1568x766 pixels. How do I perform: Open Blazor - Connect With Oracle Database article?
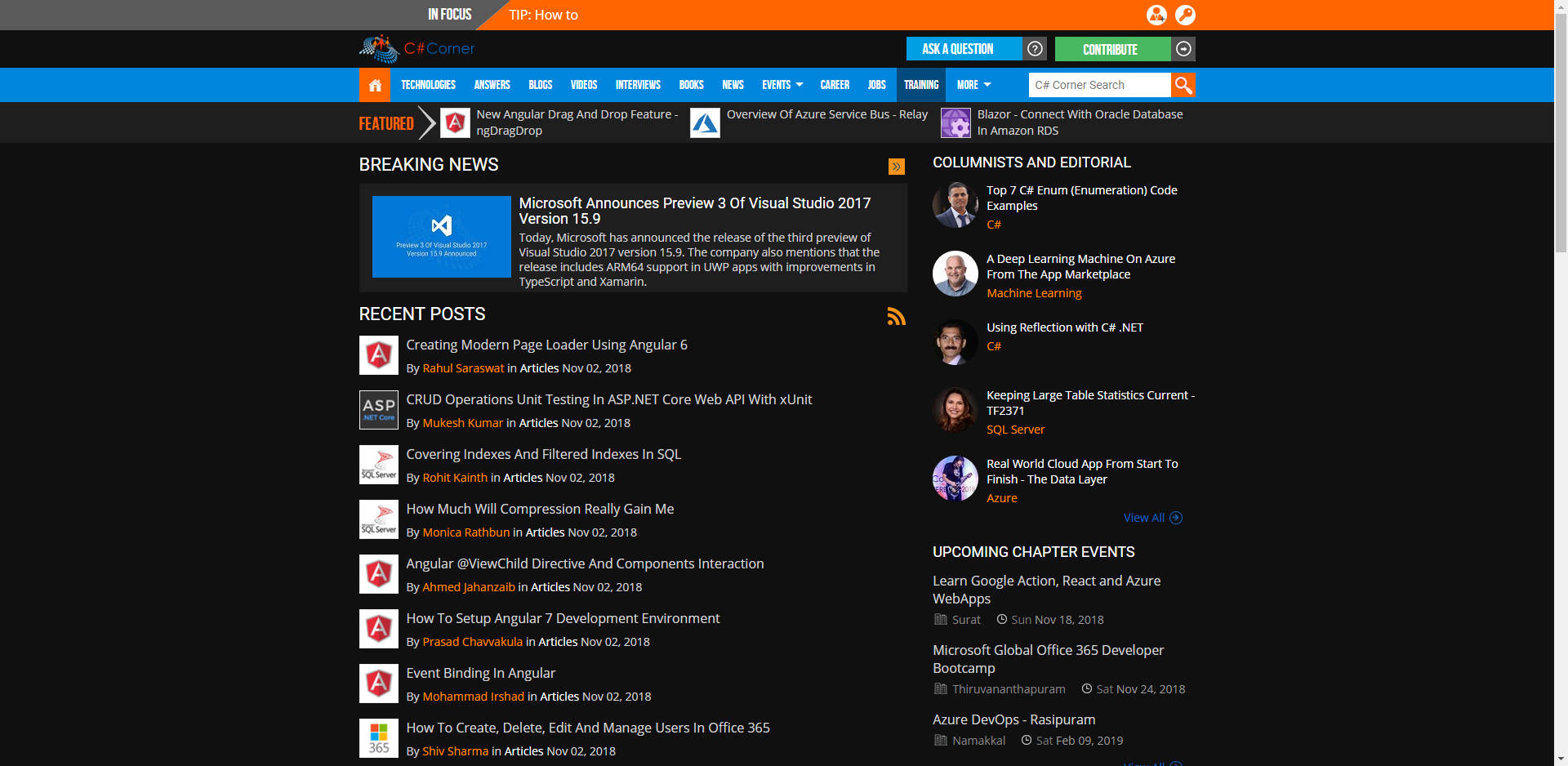(x=1080, y=122)
